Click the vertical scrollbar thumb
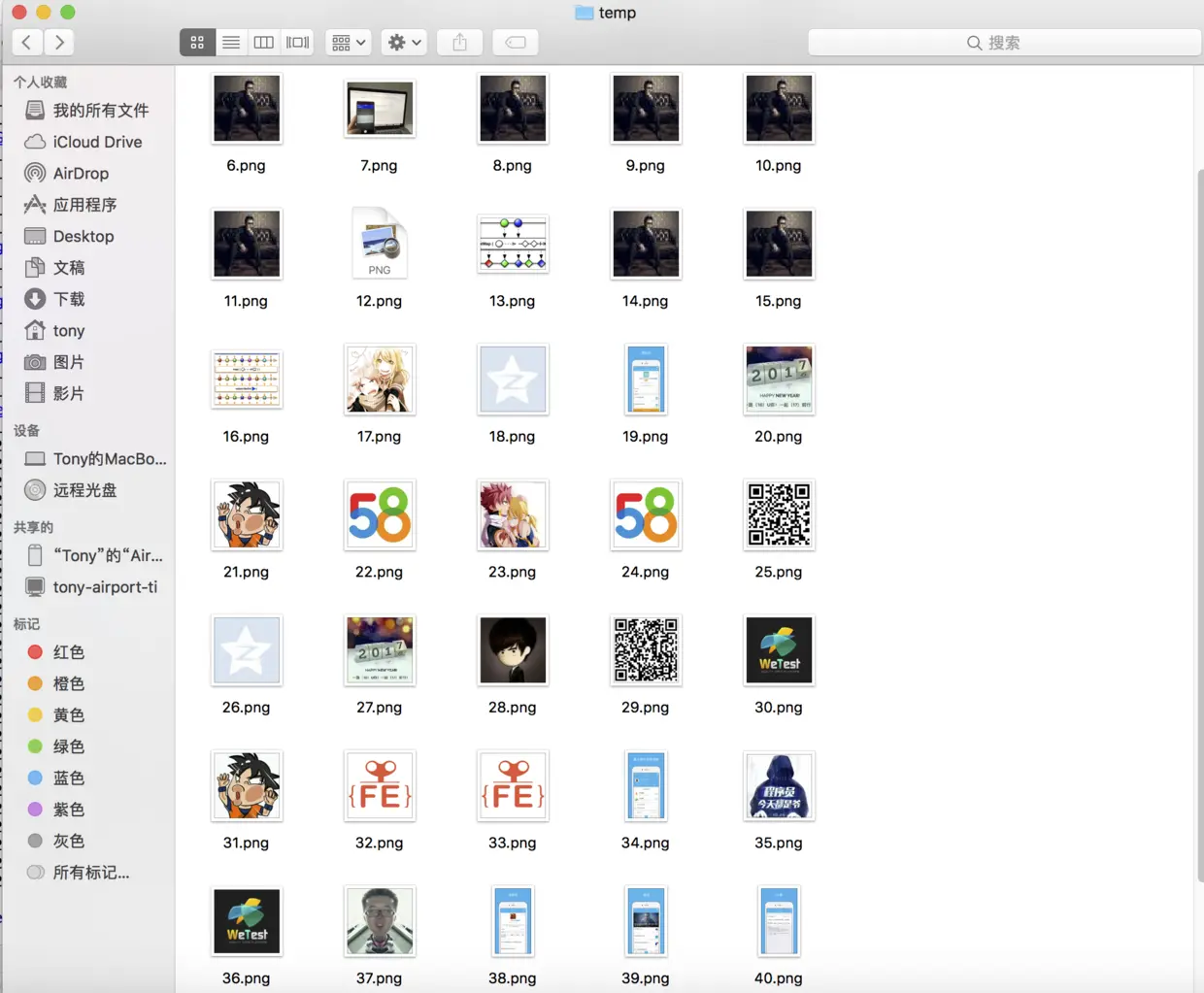 point(1200,524)
